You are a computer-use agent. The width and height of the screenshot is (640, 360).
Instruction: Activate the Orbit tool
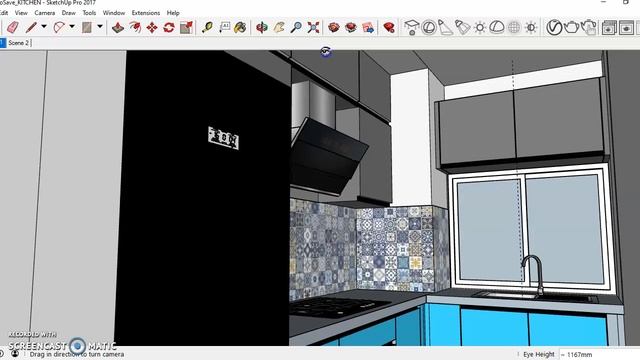coord(262,27)
